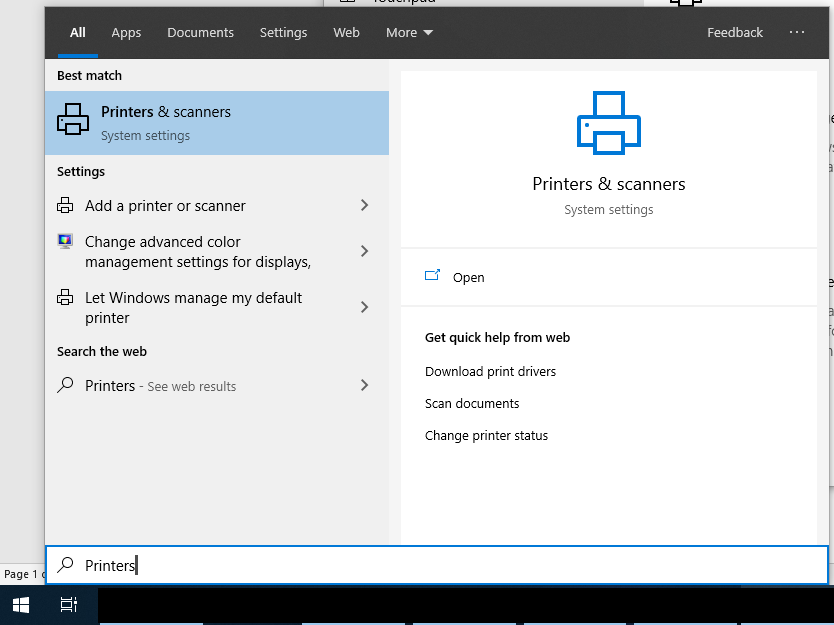
Task: Open Printers & scanners best match result
Action: (217, 123)
